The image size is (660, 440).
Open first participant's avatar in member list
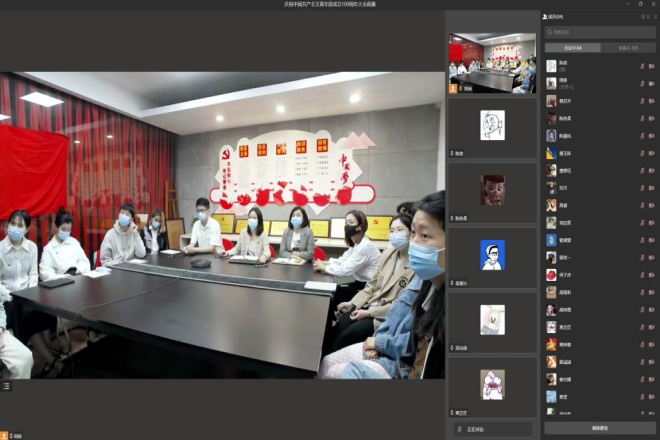tap(551, 65)
